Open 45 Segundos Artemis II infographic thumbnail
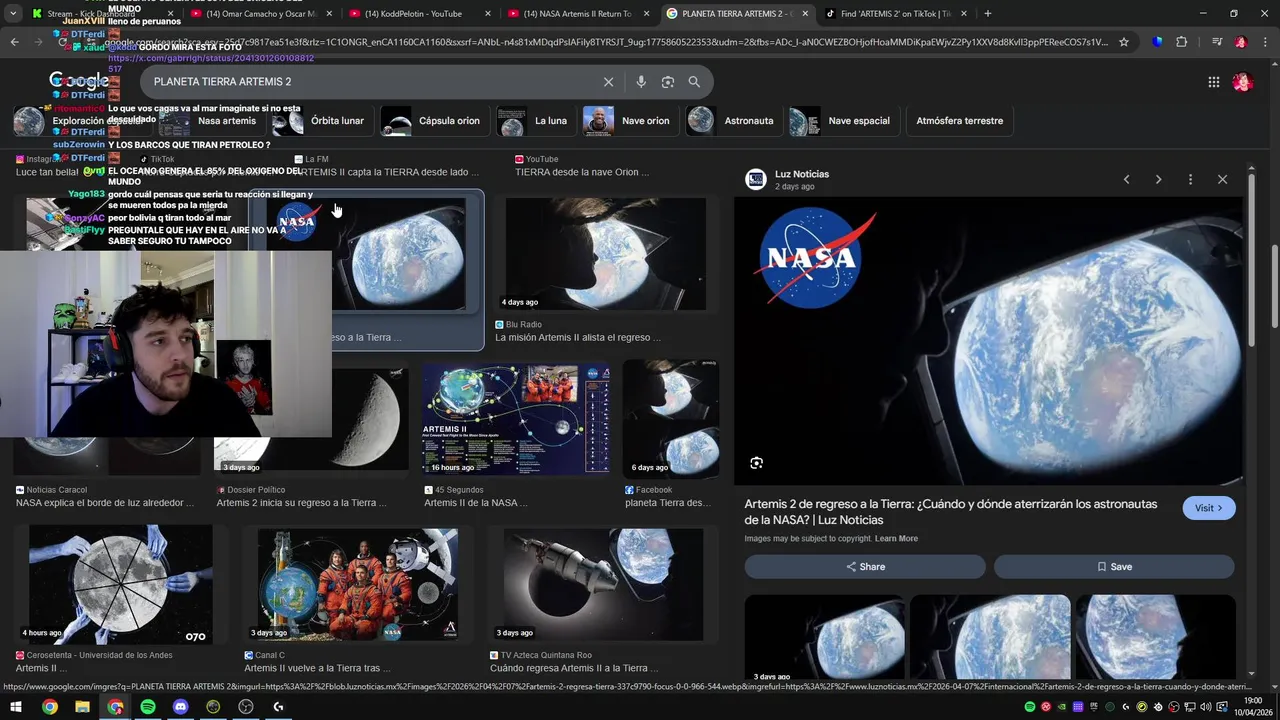Viewport: 1280px width, 720px height. (516, 417)
